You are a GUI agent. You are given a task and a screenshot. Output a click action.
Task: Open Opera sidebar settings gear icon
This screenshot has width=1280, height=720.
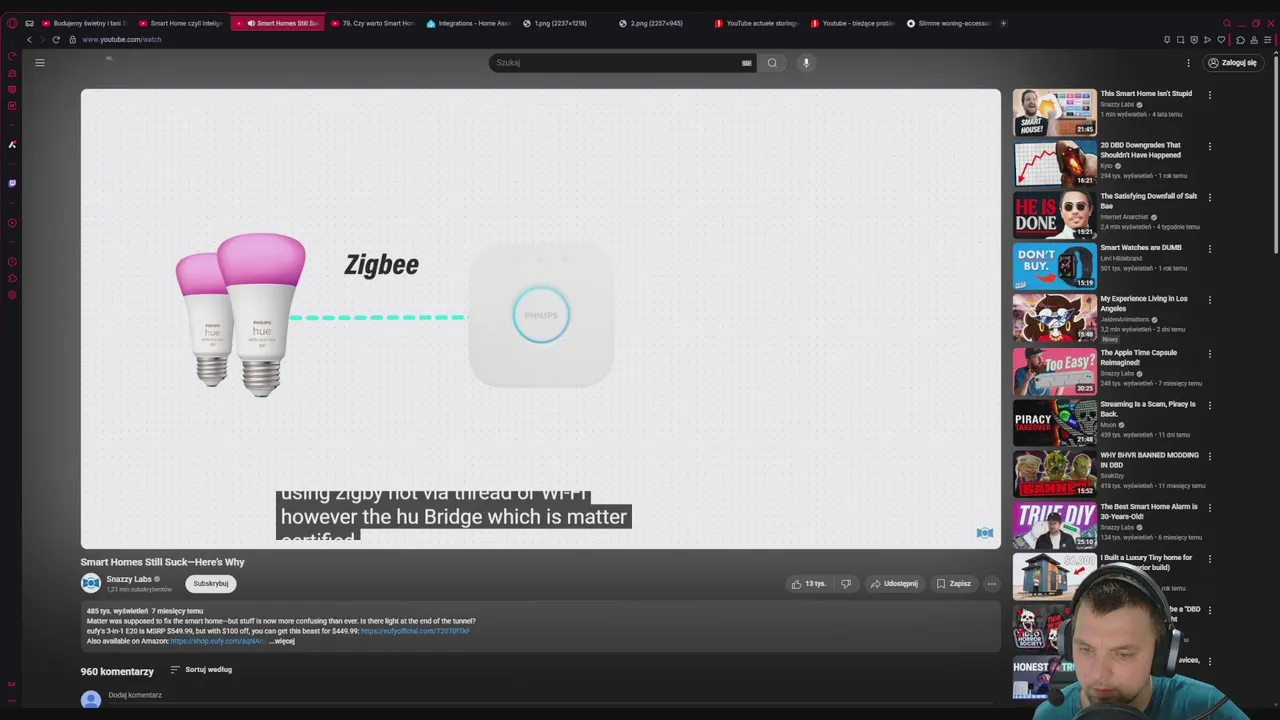[x=12, y=295]
